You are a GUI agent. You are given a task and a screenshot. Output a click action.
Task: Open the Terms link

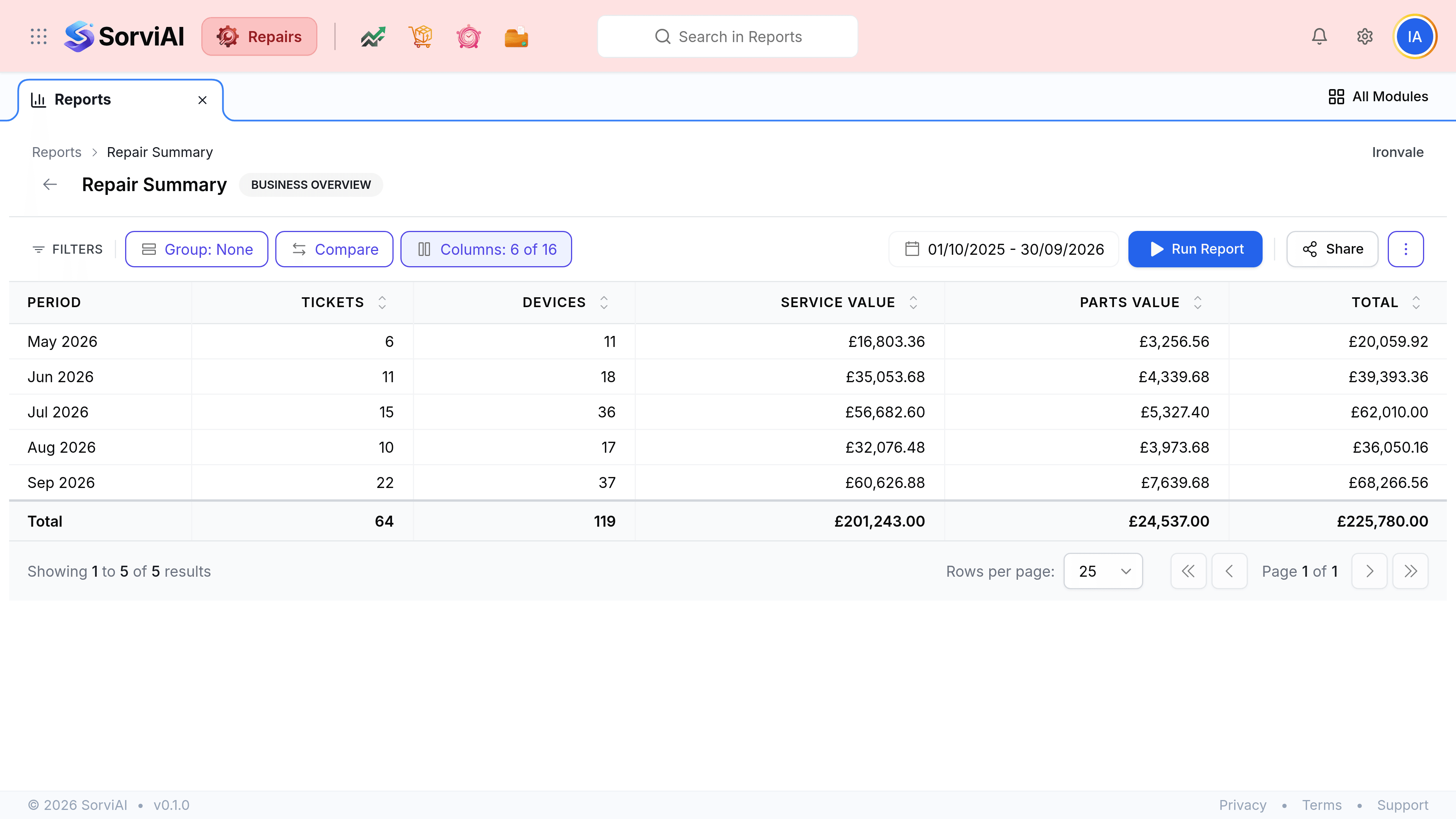pyautogui.click(x=1321, y=805)
